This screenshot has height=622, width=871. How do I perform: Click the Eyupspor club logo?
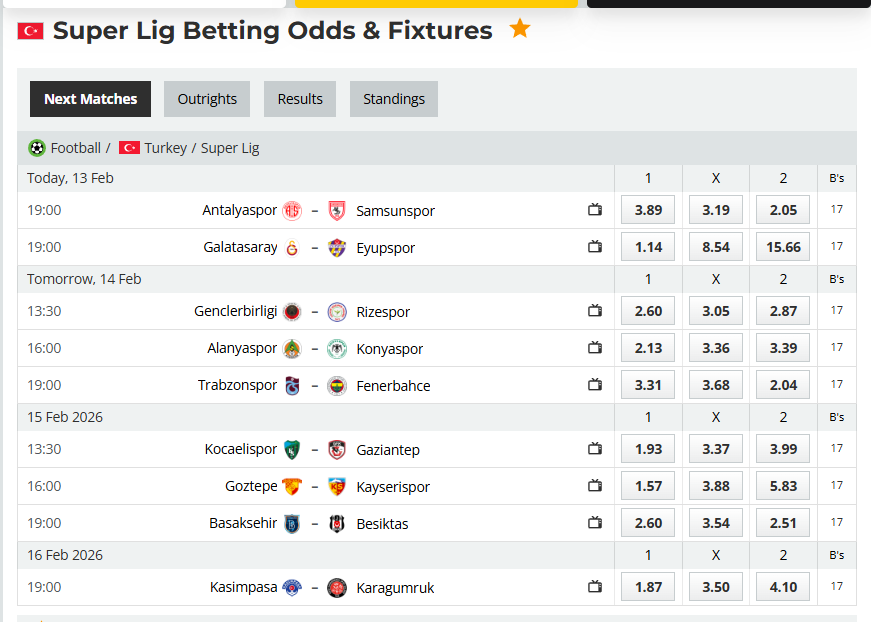[x=337, y=246]
